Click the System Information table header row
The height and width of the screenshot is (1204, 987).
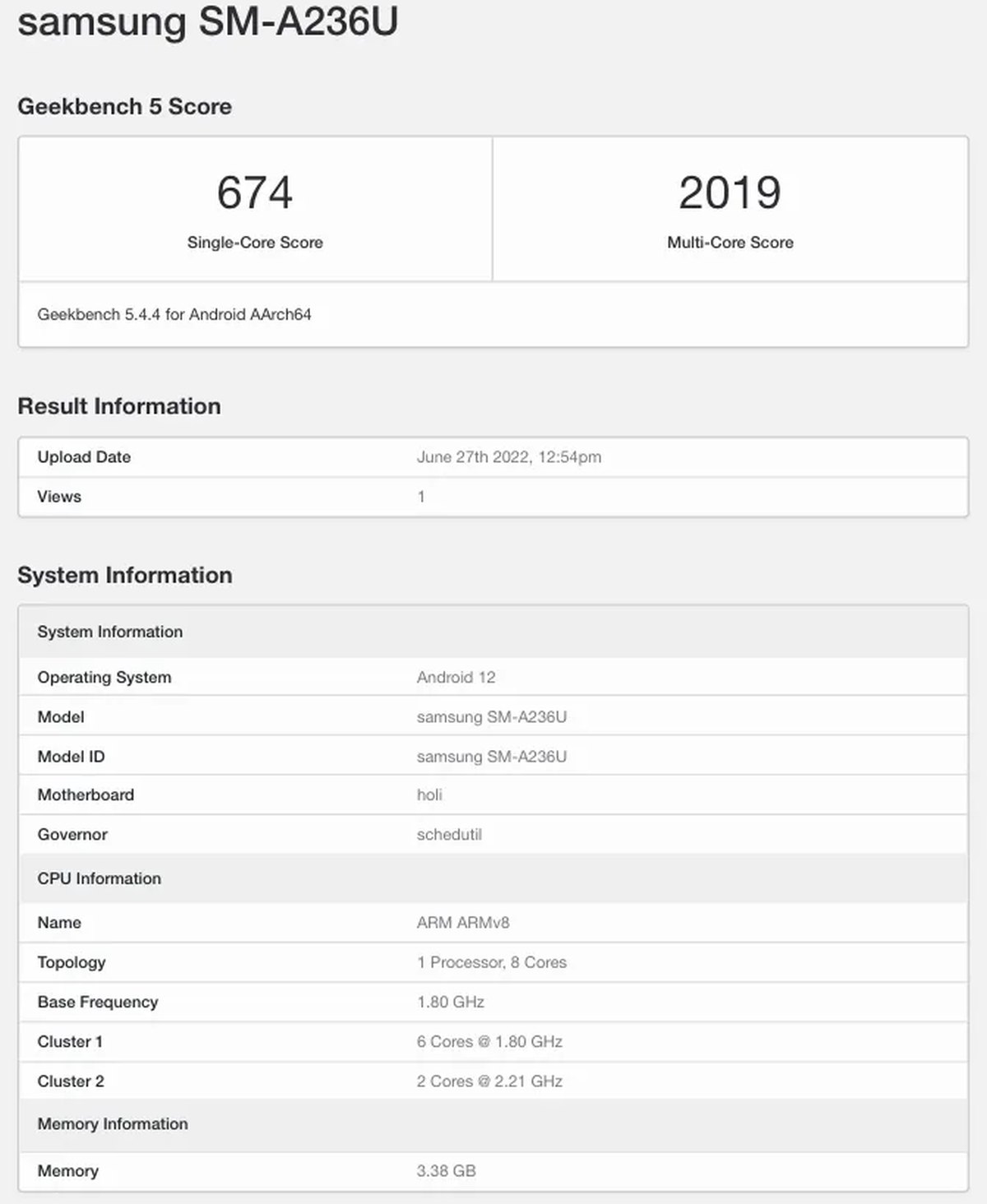[x=493, y=632]
